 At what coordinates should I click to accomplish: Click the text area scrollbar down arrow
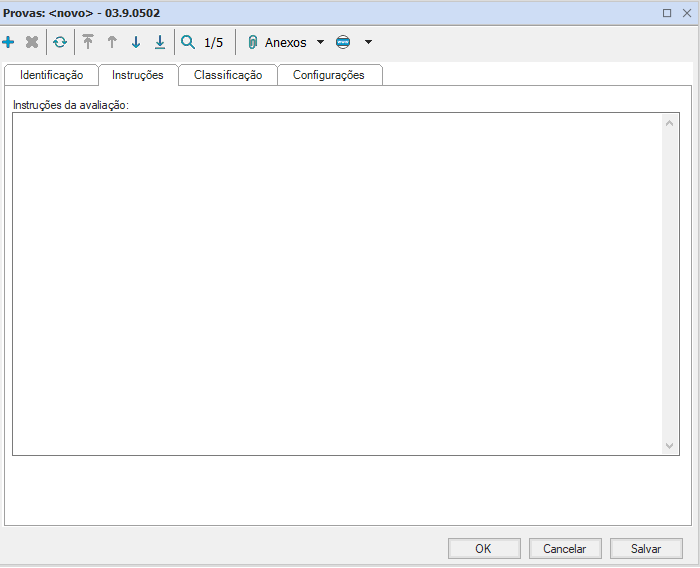670,445
